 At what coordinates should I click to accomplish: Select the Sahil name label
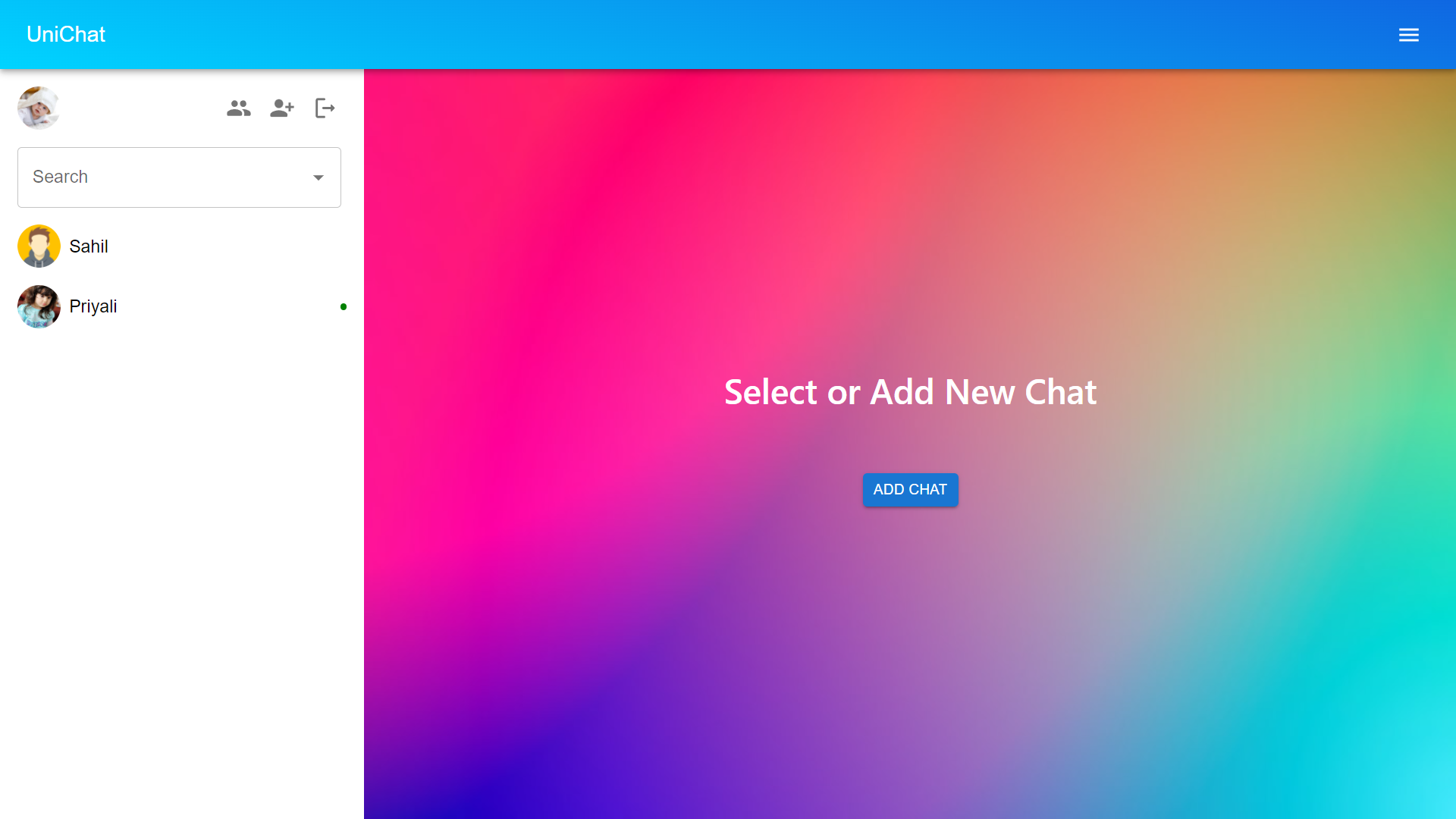pos(89,246)
